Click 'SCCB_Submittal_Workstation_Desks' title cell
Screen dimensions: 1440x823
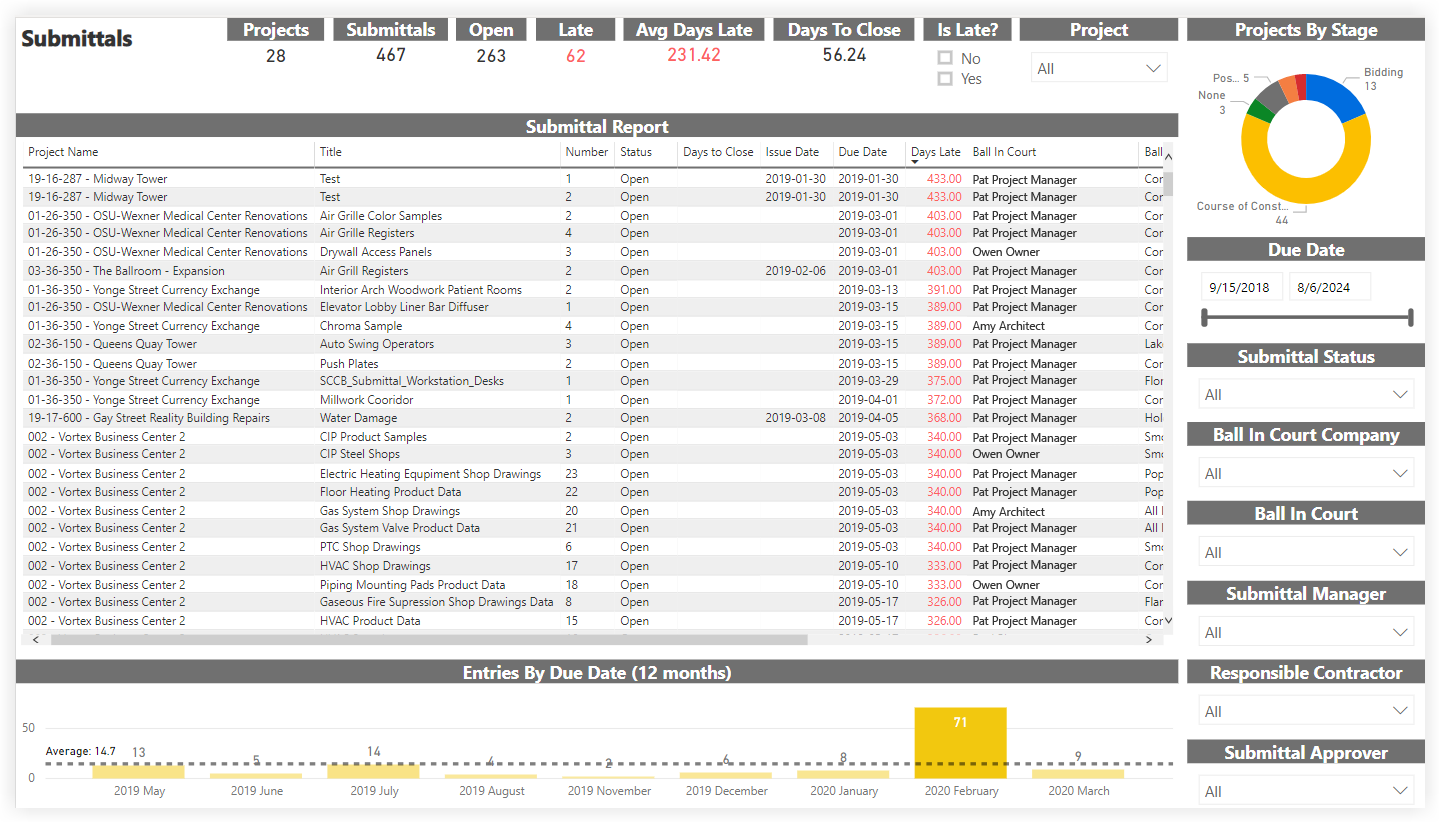[x=412, y=381]
